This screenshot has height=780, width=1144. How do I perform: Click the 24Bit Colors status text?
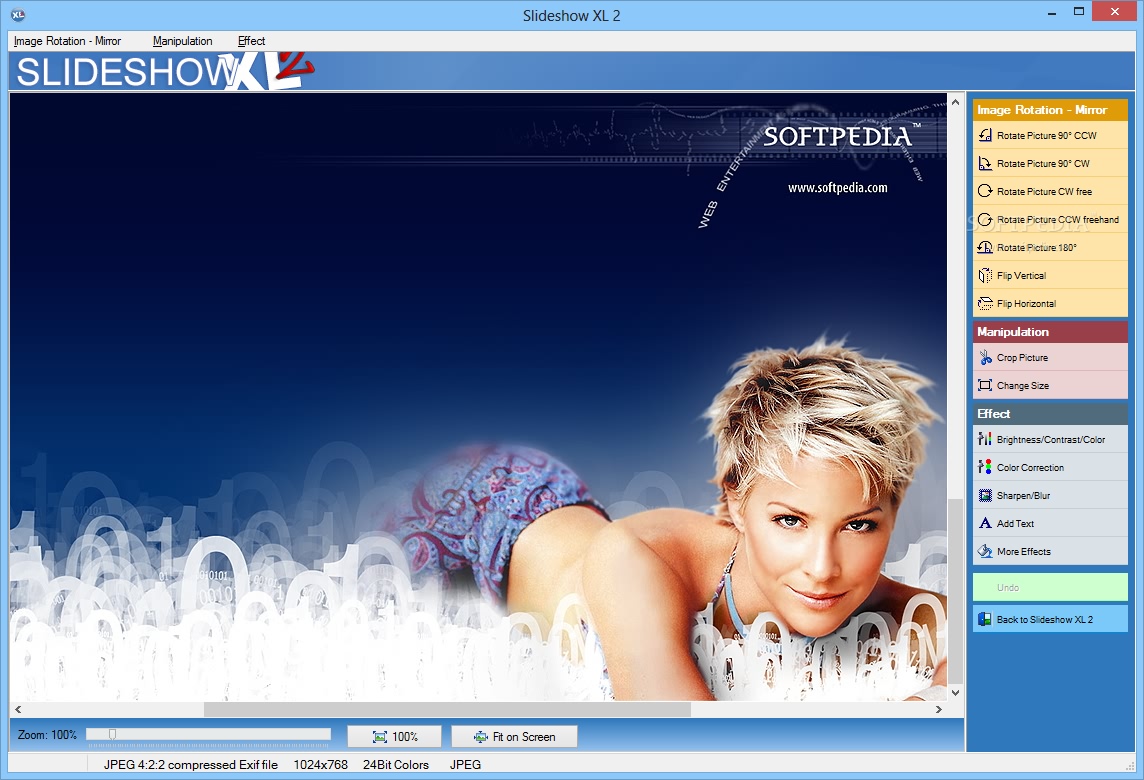click(x=395, y=765)
